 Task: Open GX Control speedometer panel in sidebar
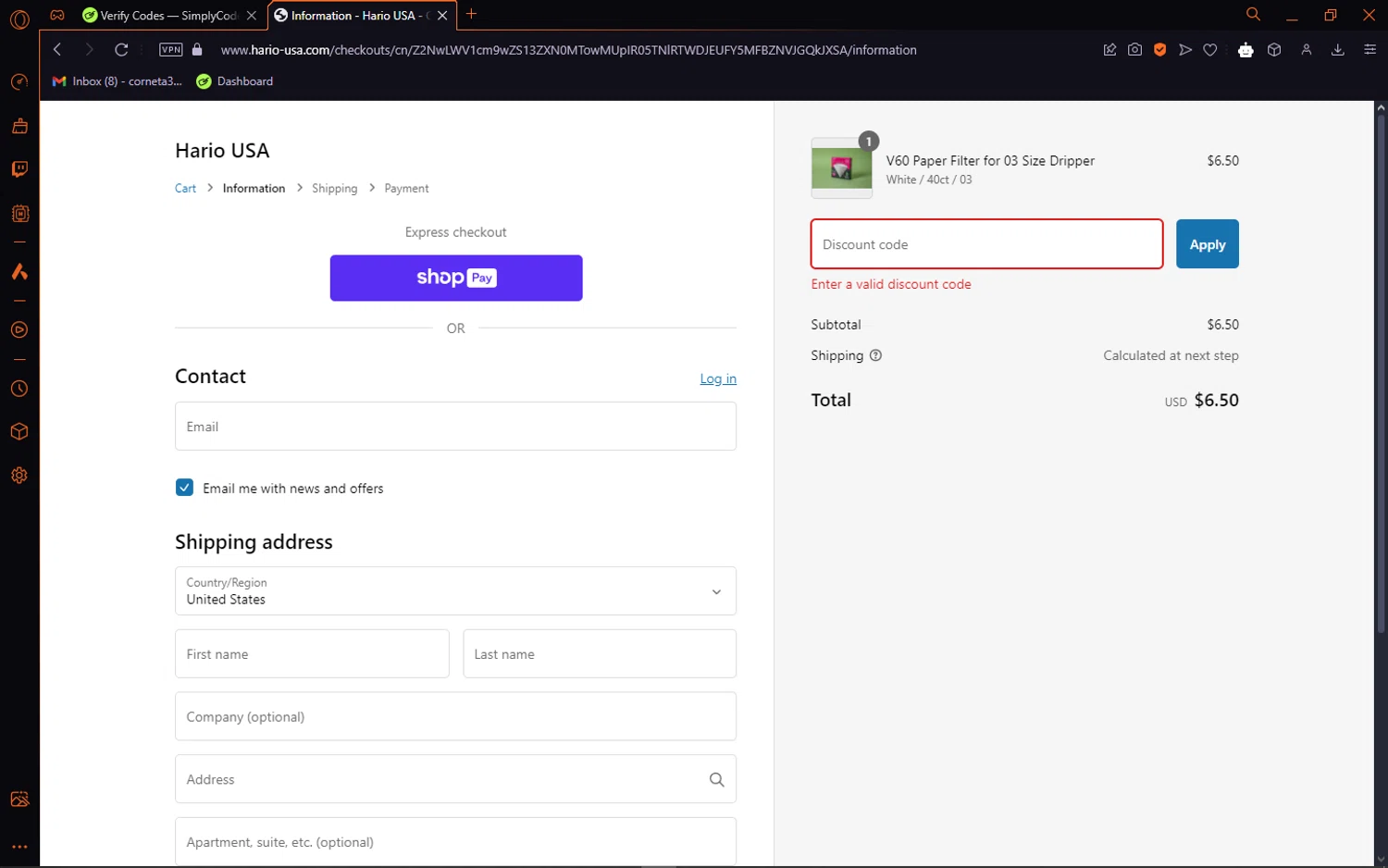click(x=19, y=82)
